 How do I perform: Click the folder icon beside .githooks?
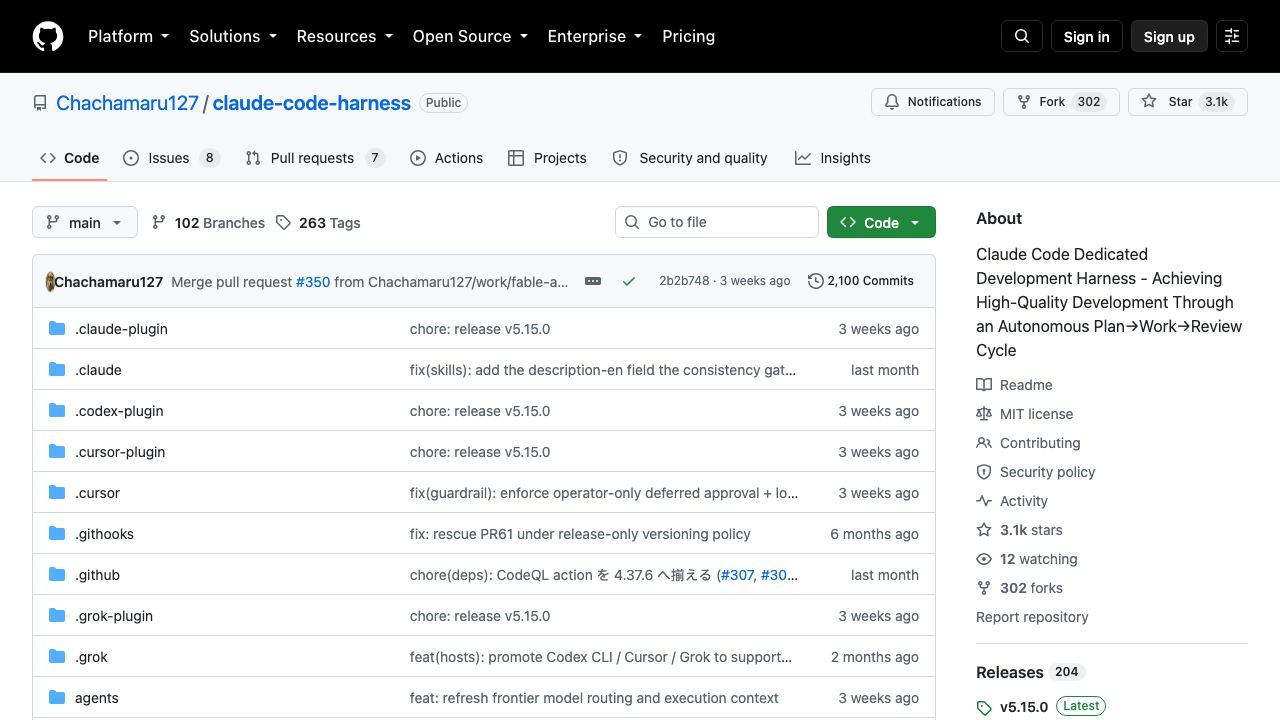point(57,534)
